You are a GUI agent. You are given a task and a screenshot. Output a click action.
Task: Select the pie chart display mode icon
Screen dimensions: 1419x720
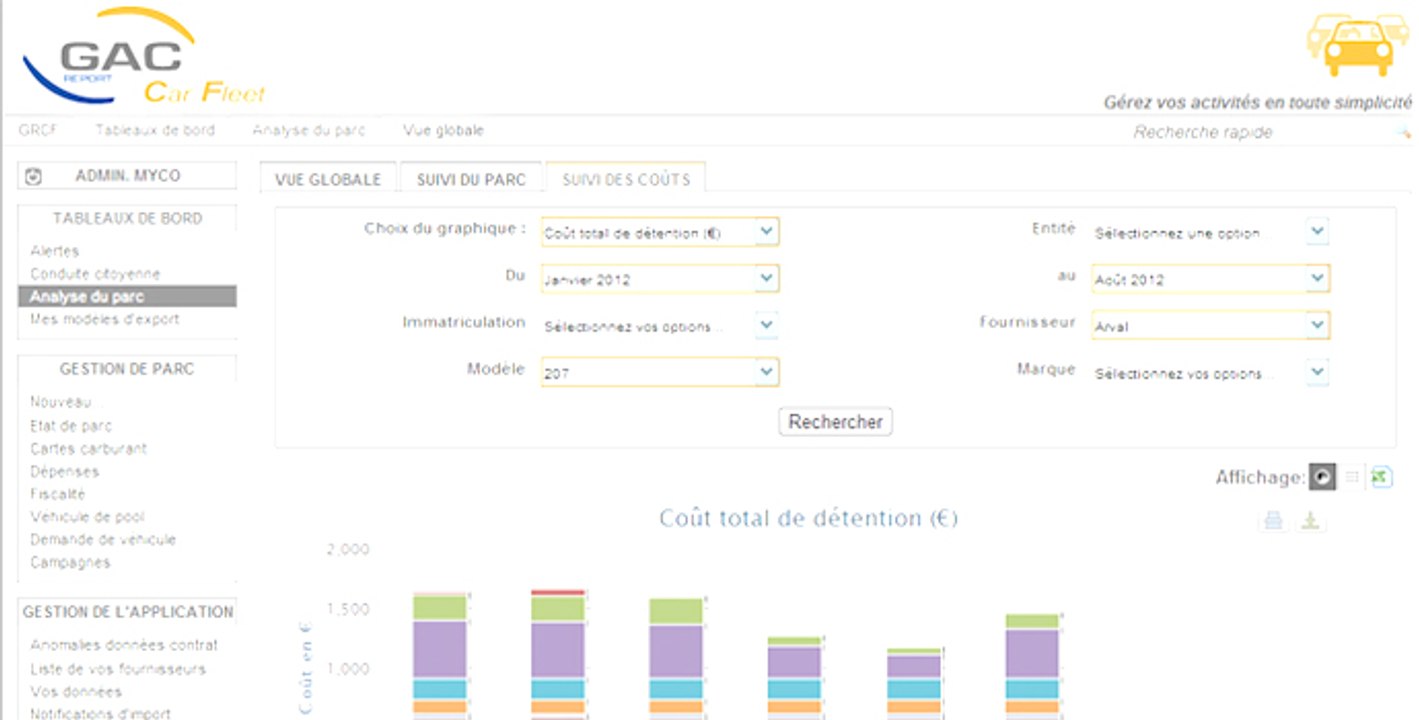pos(1322,478)
